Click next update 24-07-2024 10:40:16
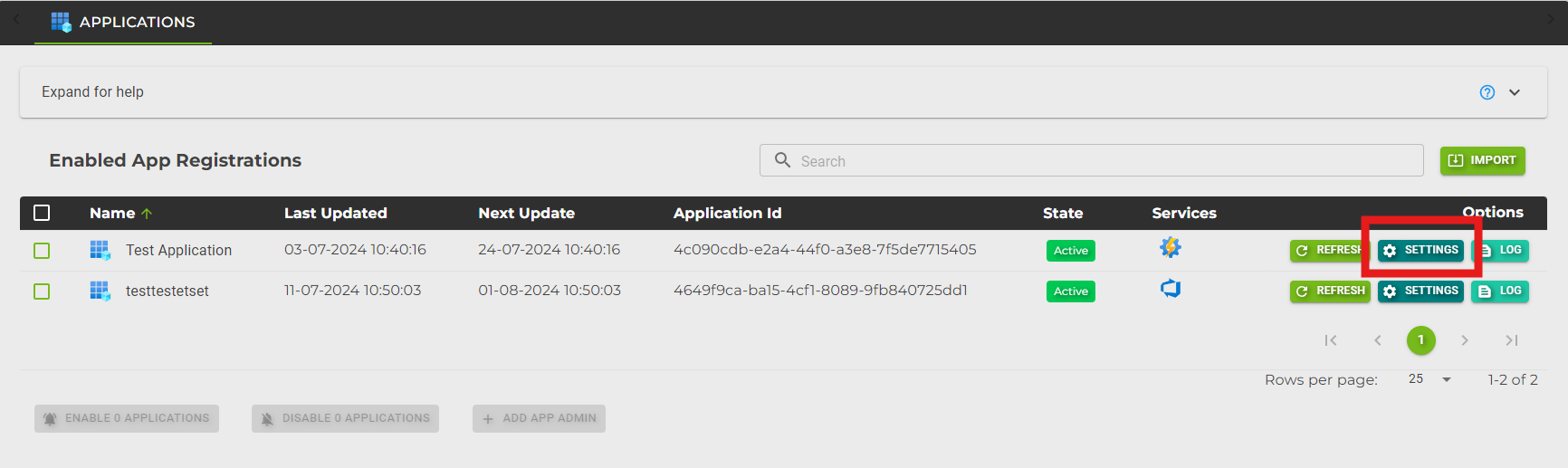 pos(549,249)
